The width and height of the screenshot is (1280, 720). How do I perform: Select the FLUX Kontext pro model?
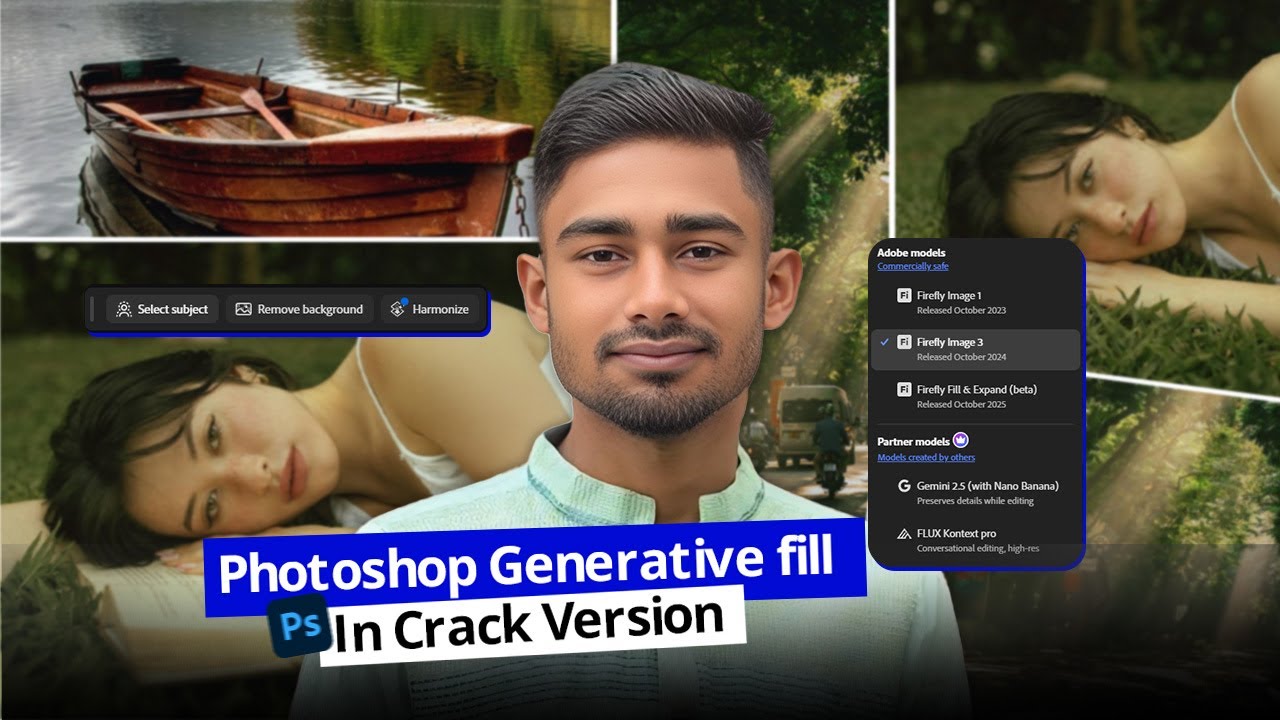(976, 540)
